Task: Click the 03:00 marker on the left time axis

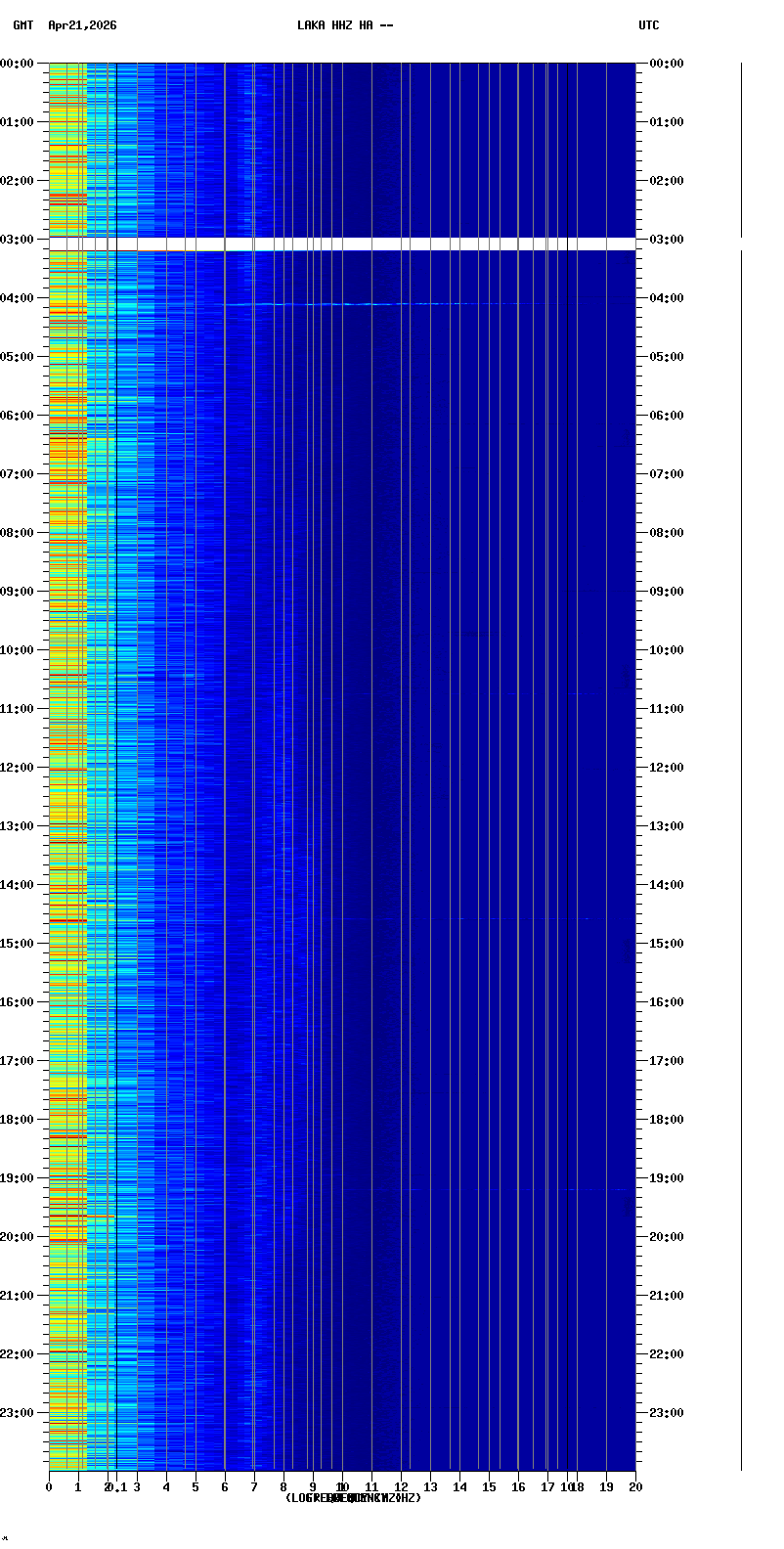Action: pyautogui.click(x=17, y=240)
